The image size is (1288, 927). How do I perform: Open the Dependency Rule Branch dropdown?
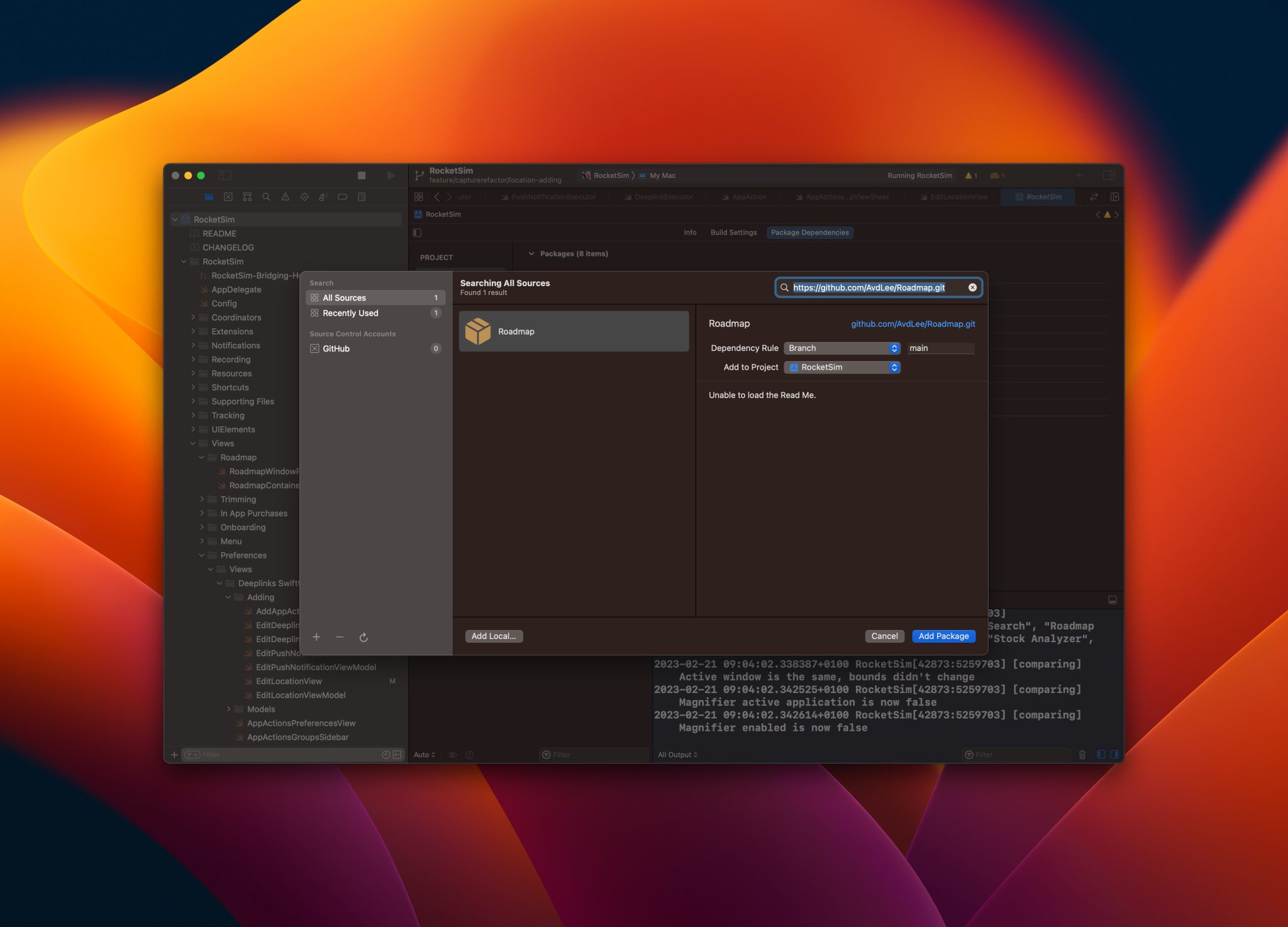pos(841,348)
